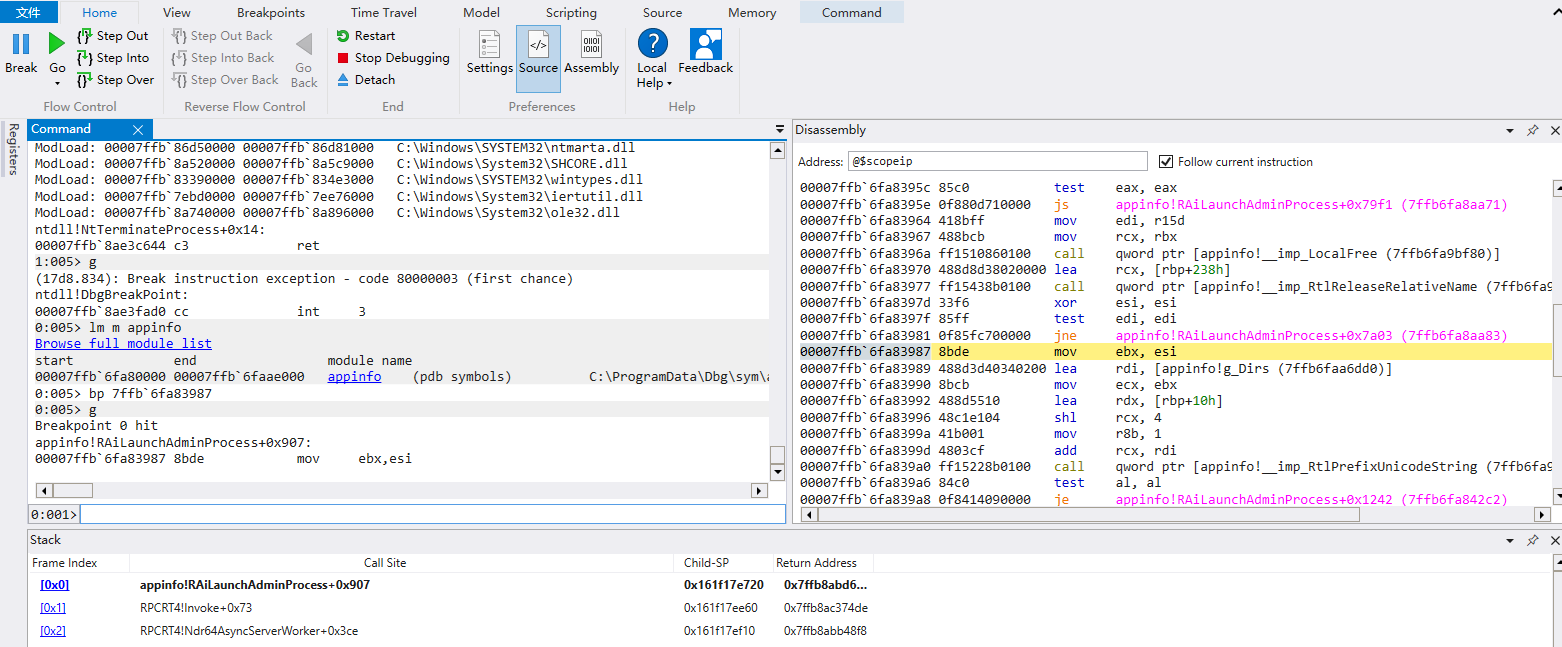Click the Call Site column header
The height and width of the screenshot is (647, 1562).
pyautogui.click(x=385, y=563)
